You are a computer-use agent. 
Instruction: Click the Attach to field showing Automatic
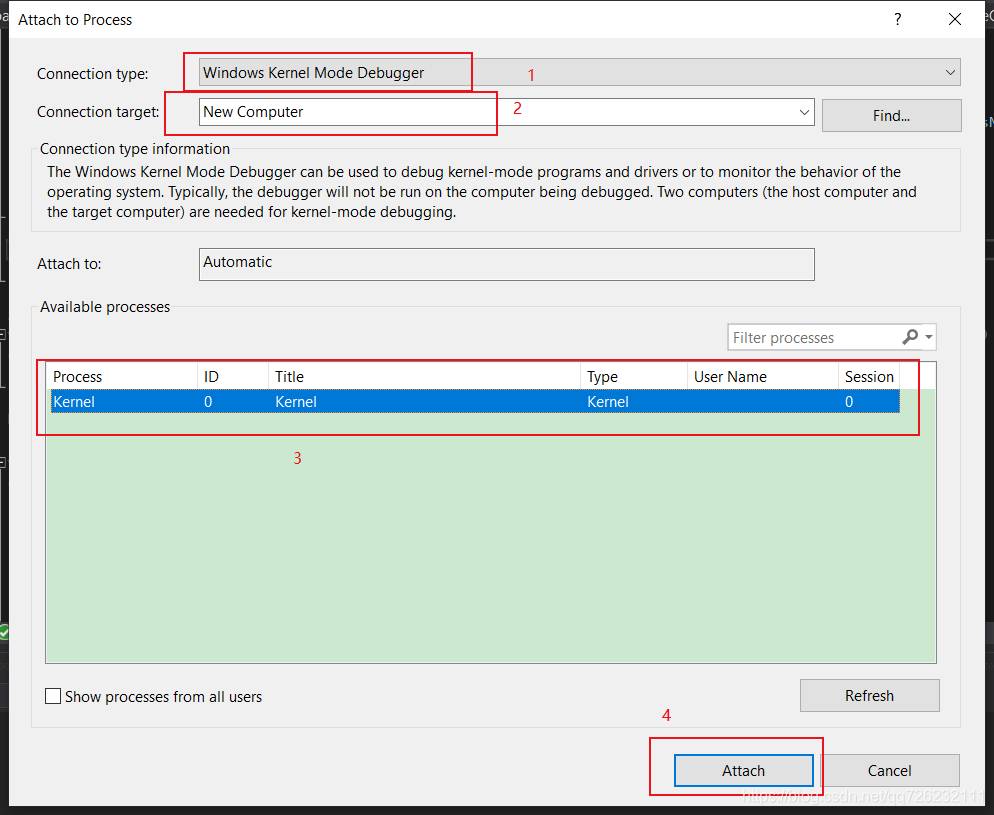tap(507, 264)
